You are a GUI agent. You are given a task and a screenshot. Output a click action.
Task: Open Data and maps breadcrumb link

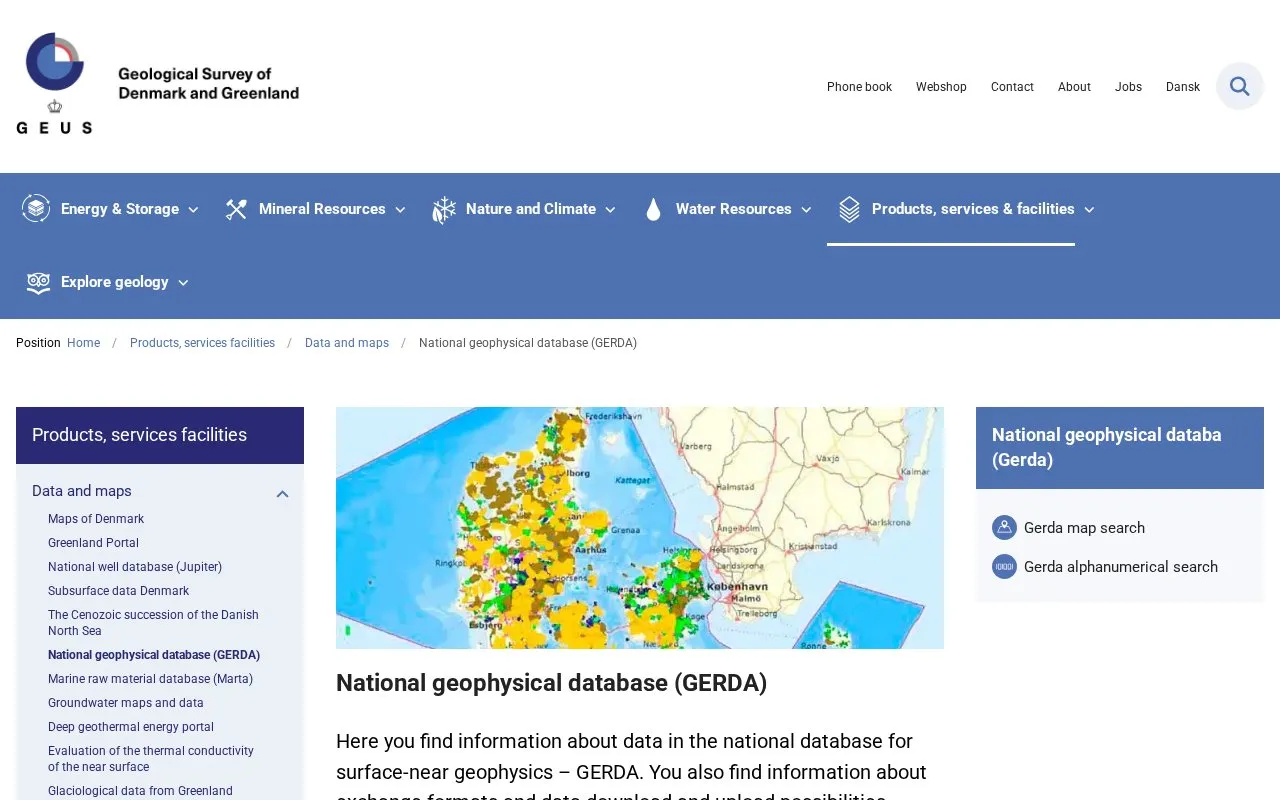(x=347, y=343)
